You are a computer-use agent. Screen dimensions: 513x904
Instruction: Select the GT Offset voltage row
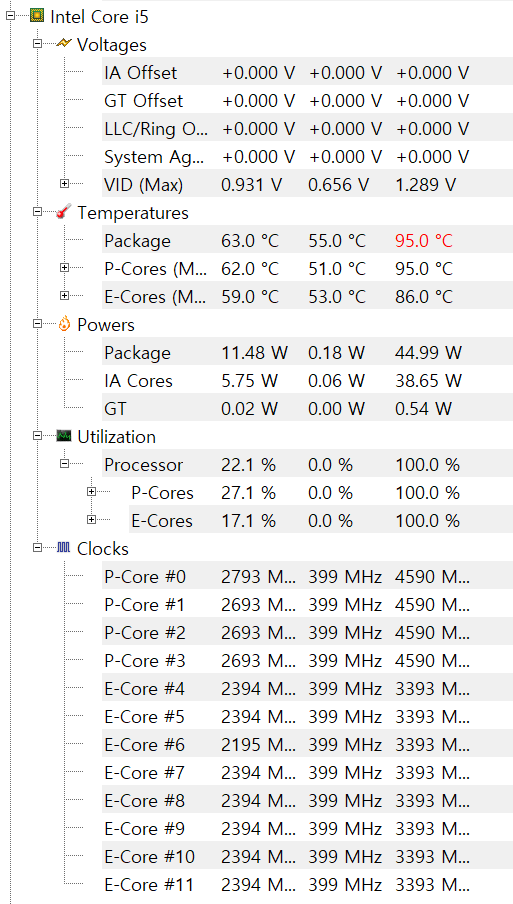click(307, 100)
